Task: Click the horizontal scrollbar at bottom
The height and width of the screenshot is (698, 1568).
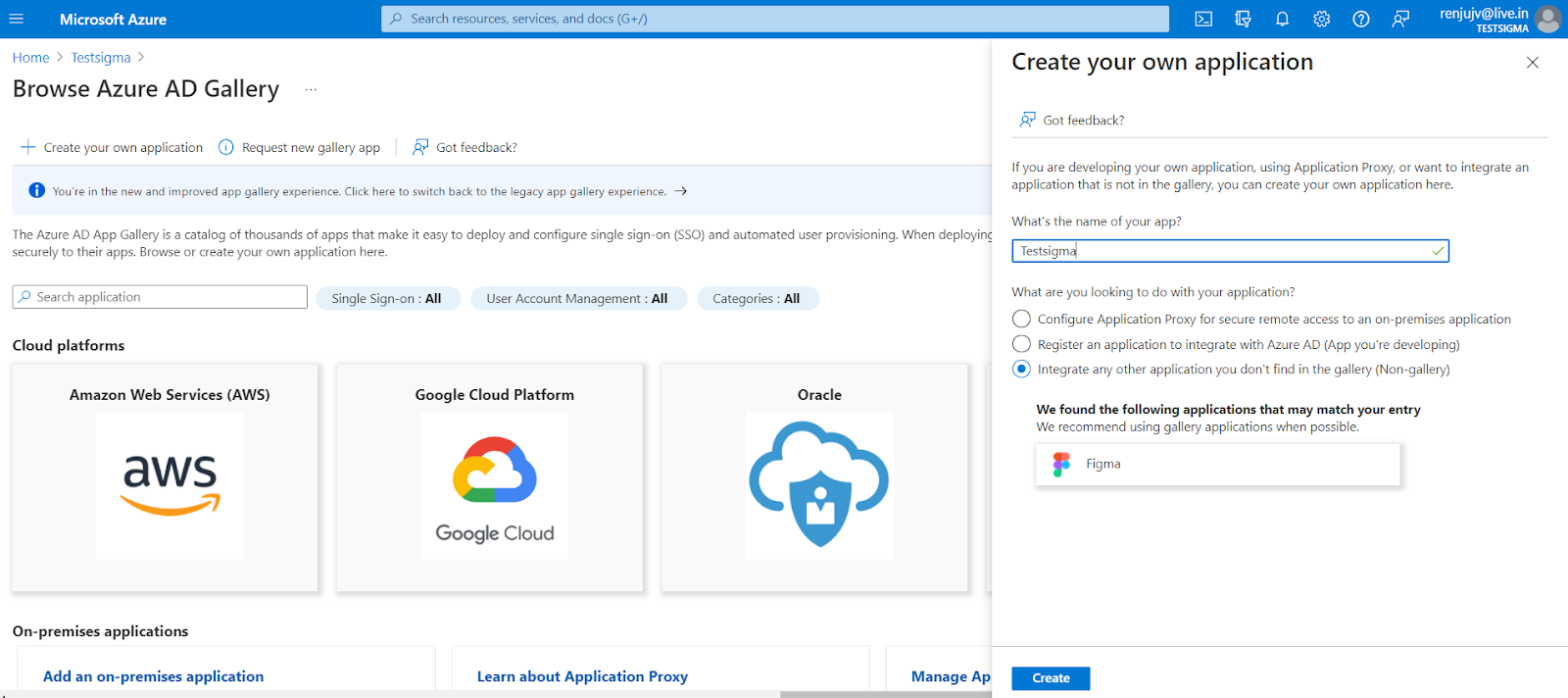Action: coord(887,694)
